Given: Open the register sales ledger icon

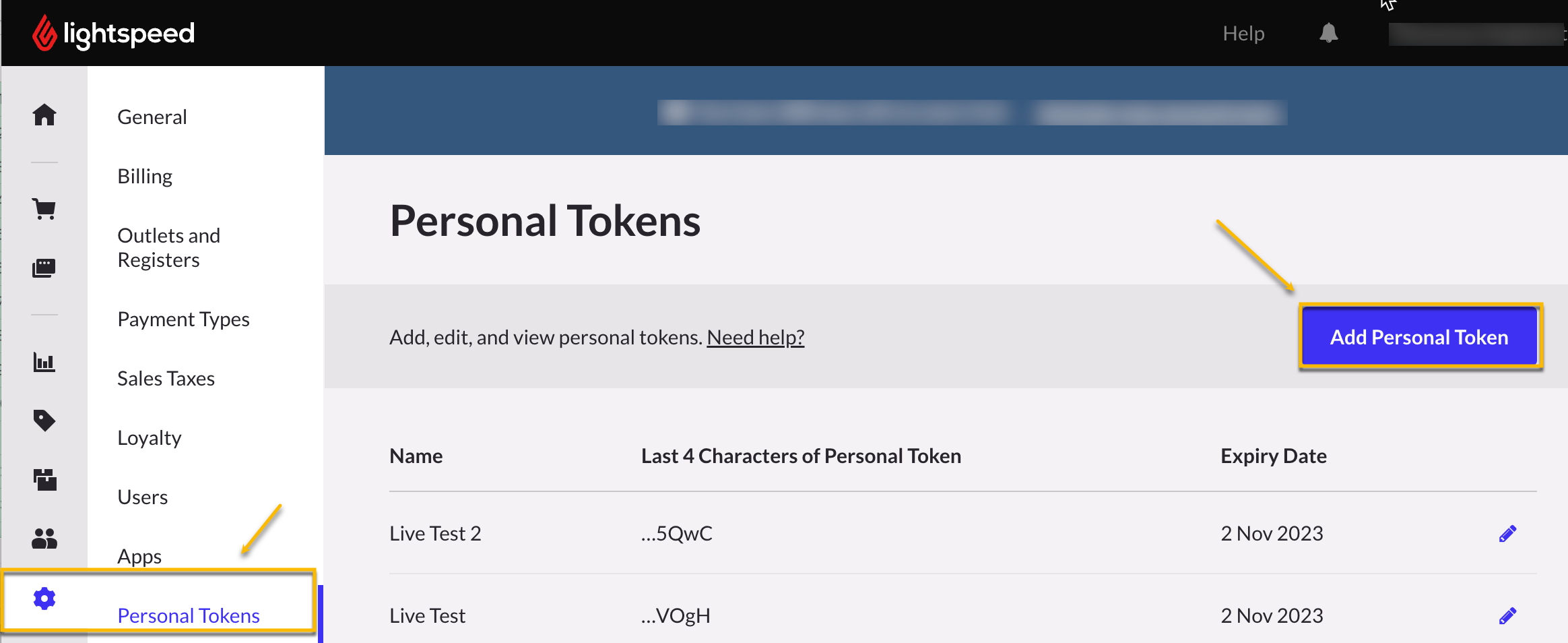Looking at the screenshot, I should pyautogui.click(x=44, y=268).
